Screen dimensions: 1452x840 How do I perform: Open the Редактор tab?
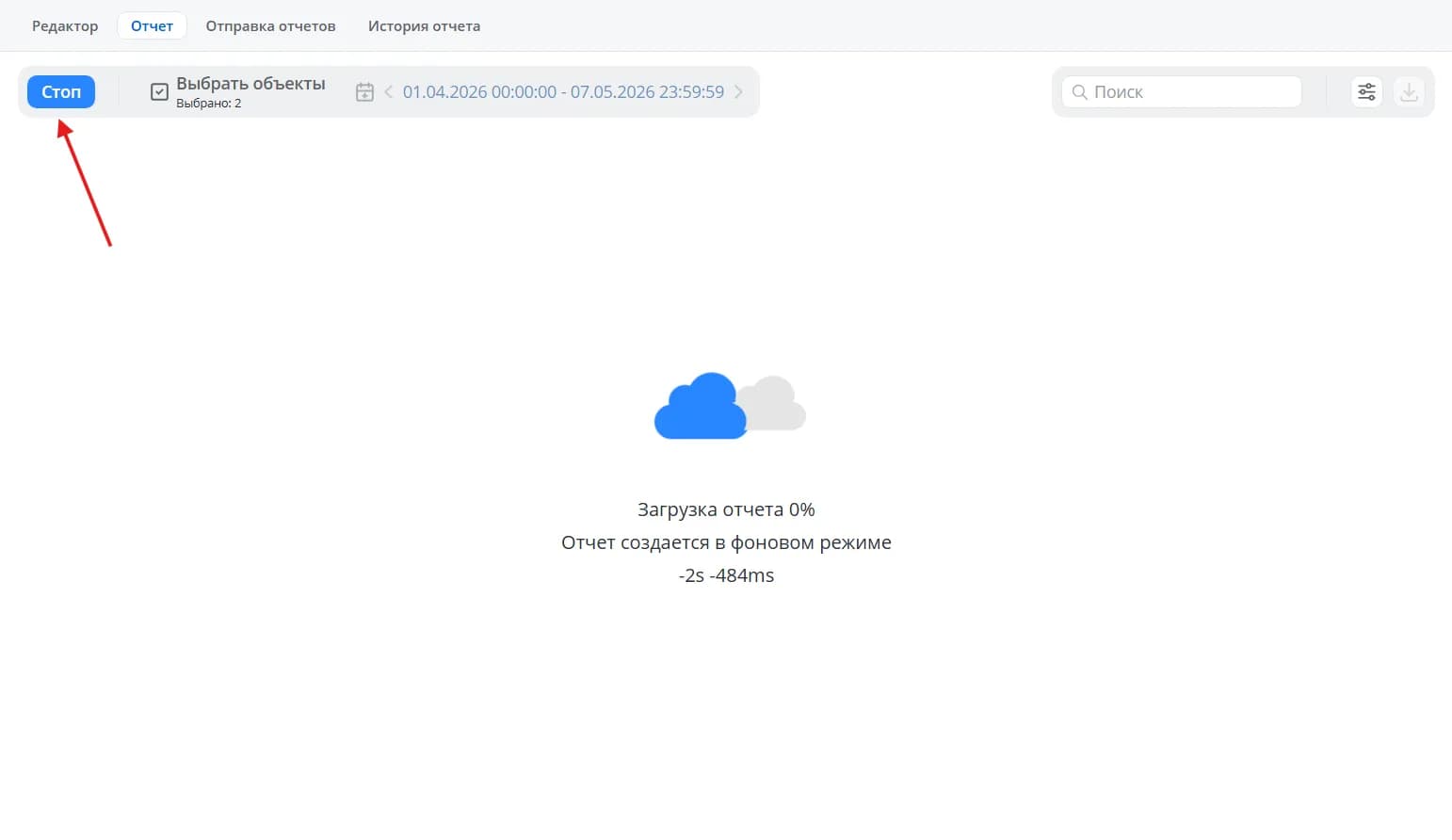[65, 26]
